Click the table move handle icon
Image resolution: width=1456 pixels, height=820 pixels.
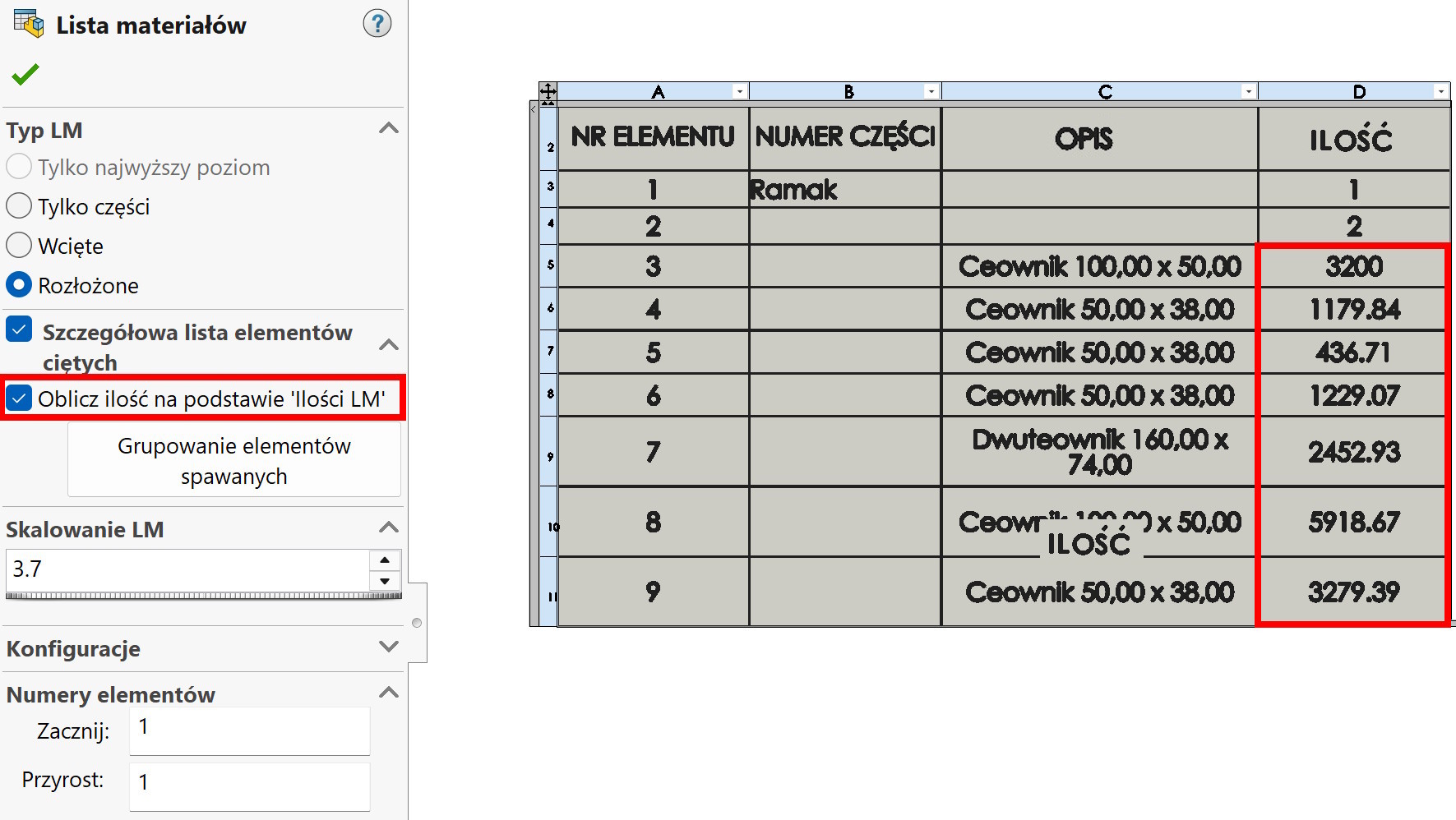[x=548, y=91]
